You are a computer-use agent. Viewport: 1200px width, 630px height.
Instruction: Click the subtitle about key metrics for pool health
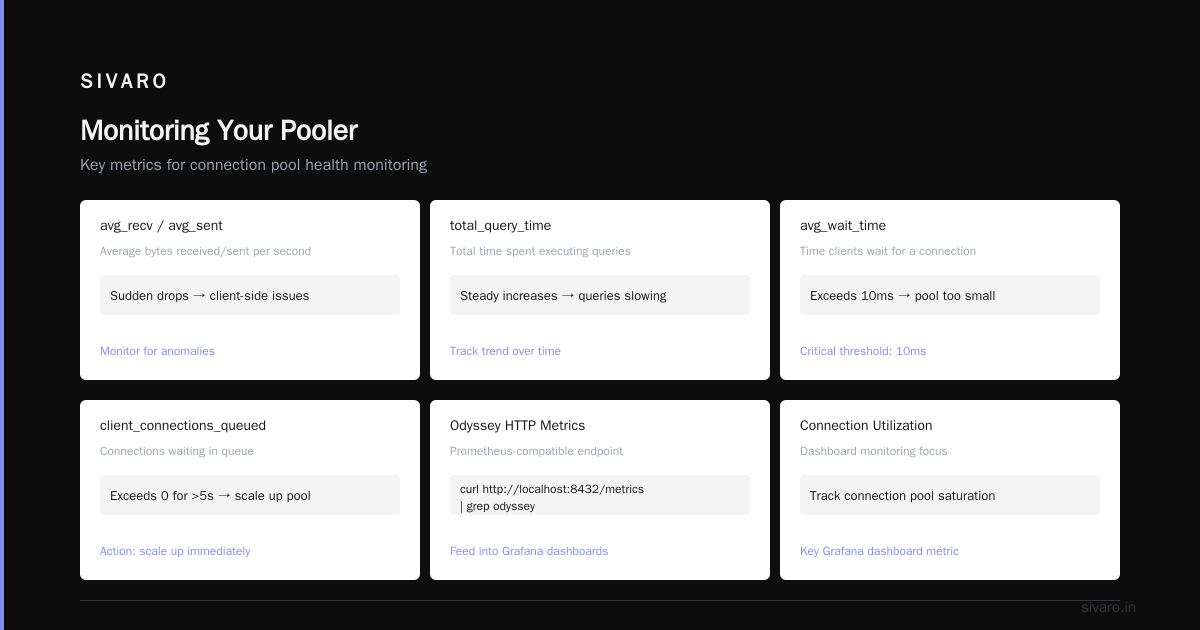point(253,165)
